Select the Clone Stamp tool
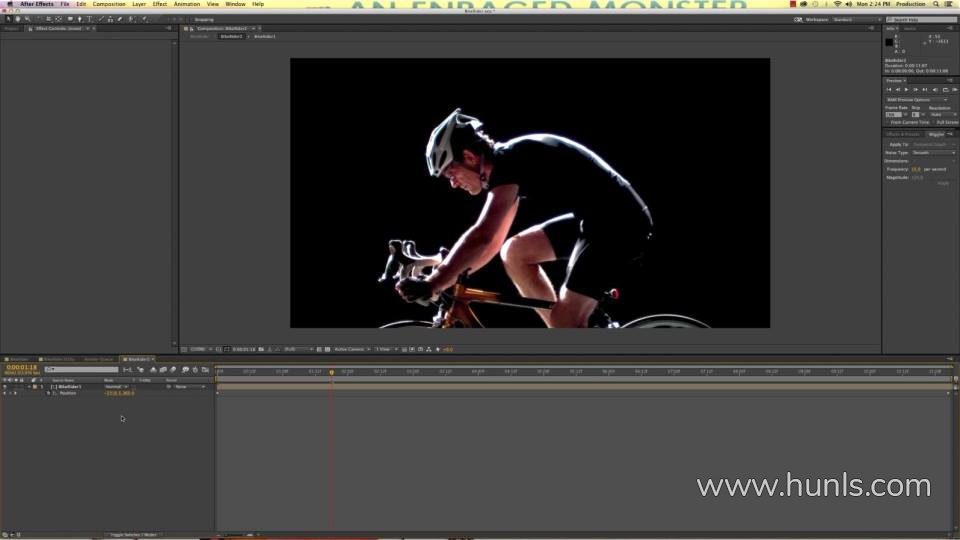 click(x=111, y=19)
